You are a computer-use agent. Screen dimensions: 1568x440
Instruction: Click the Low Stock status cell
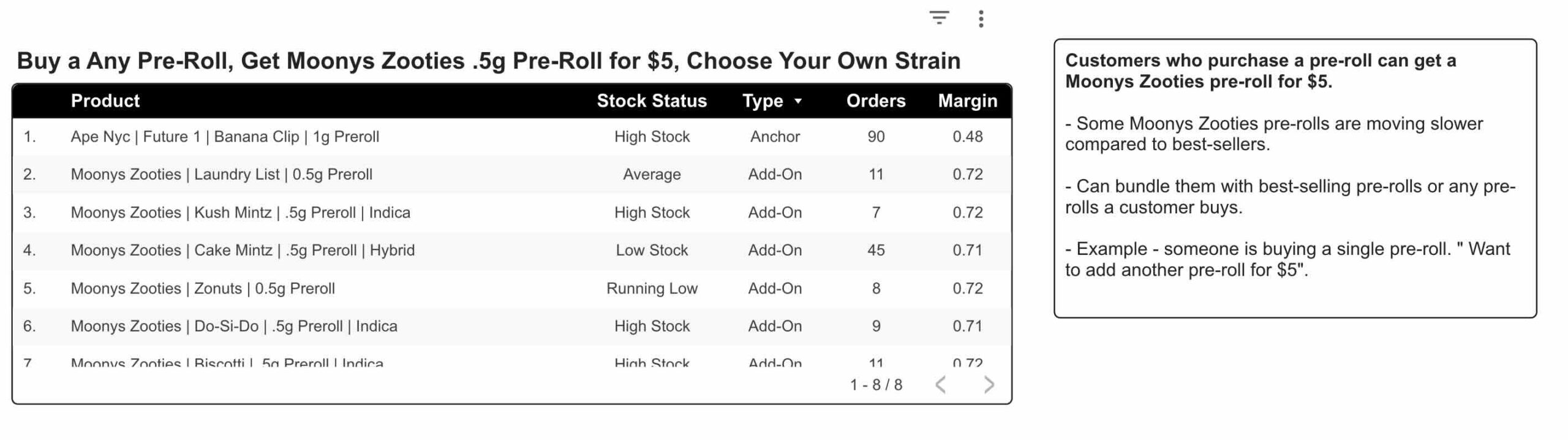pos(652,250)
